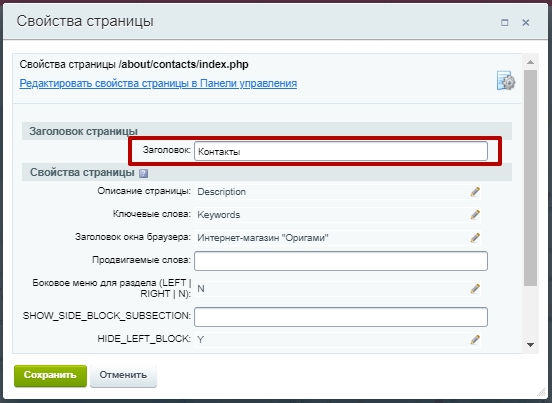Viewport: 552px width, 403px height.
Task: Click the Продвигаемые слова input field
Action: point(341,261)
